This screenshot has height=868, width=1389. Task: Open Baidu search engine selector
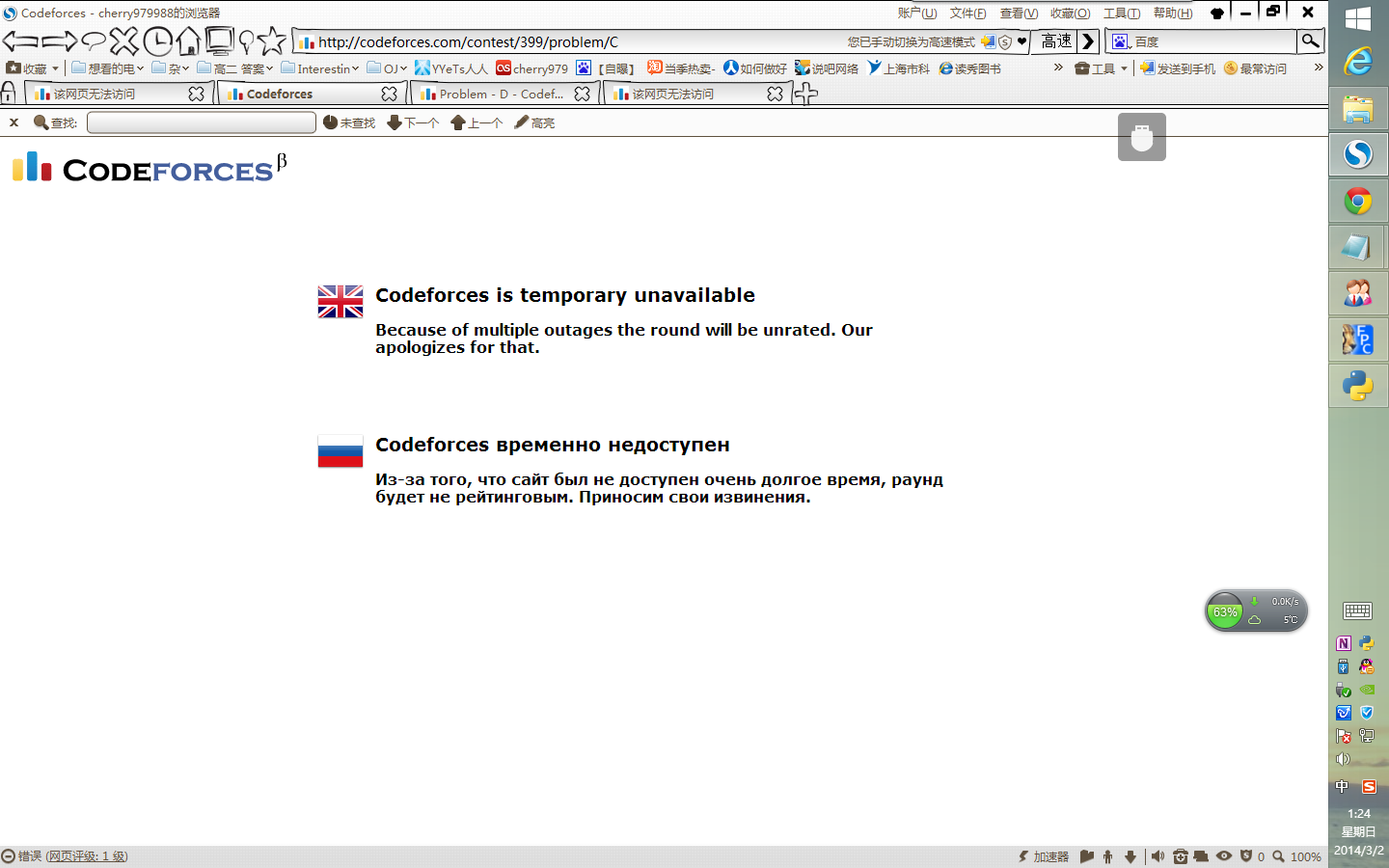pos(1121,41)
